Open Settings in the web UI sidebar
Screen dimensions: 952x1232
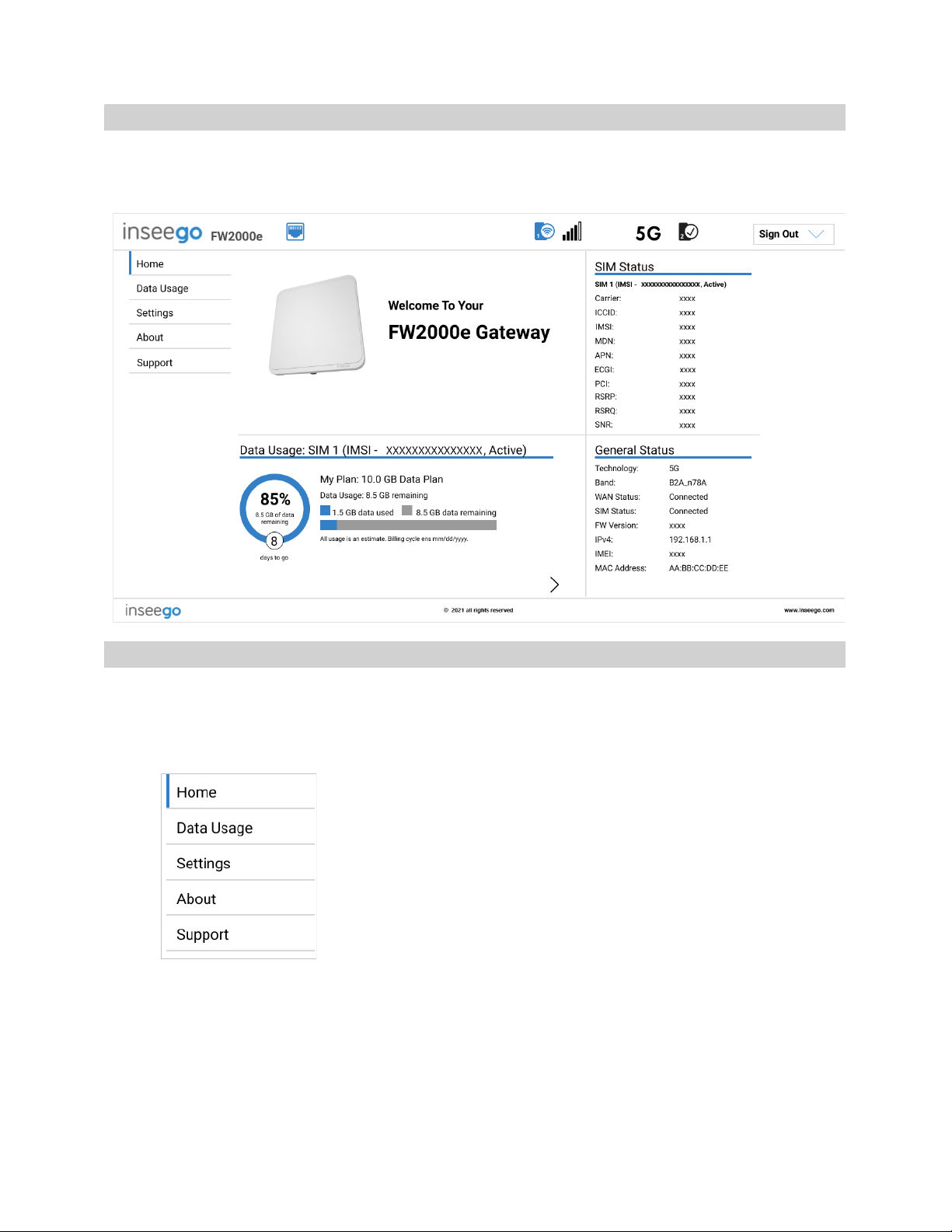click(x=180, y=312)
